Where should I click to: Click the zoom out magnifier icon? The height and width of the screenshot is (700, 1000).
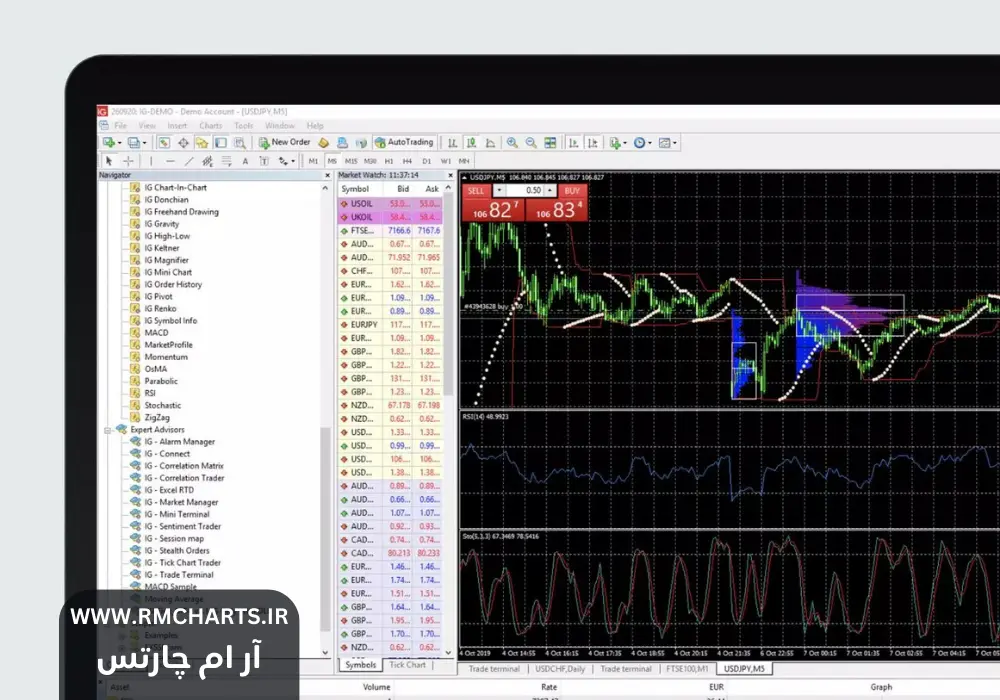pyautogui.click(x=530, y=143)
